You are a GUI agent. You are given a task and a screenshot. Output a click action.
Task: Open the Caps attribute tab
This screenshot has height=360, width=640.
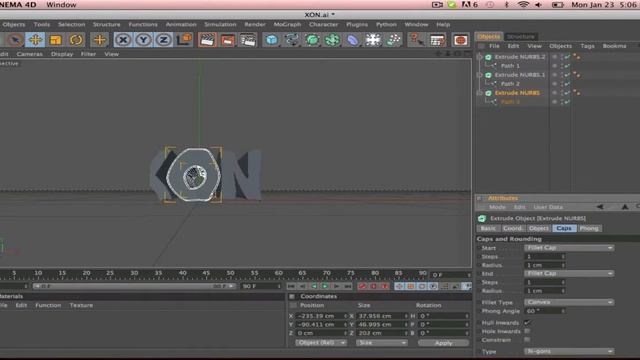pos(564,229)
